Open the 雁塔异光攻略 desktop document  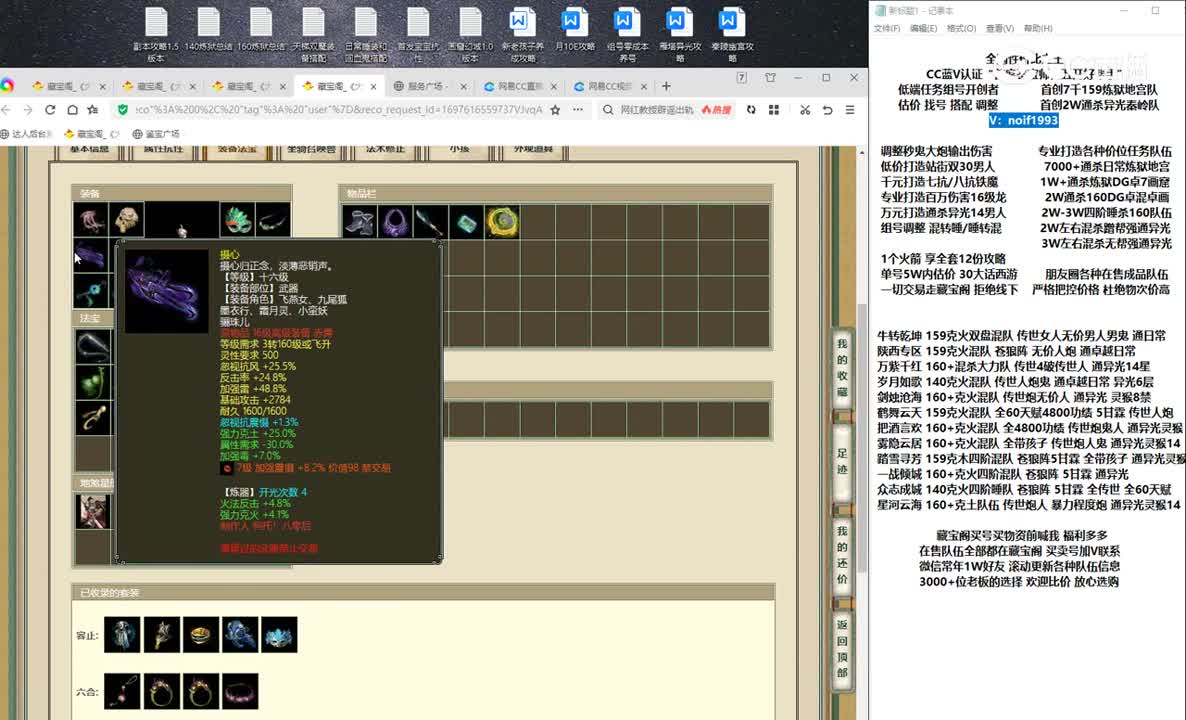(680, 35)
